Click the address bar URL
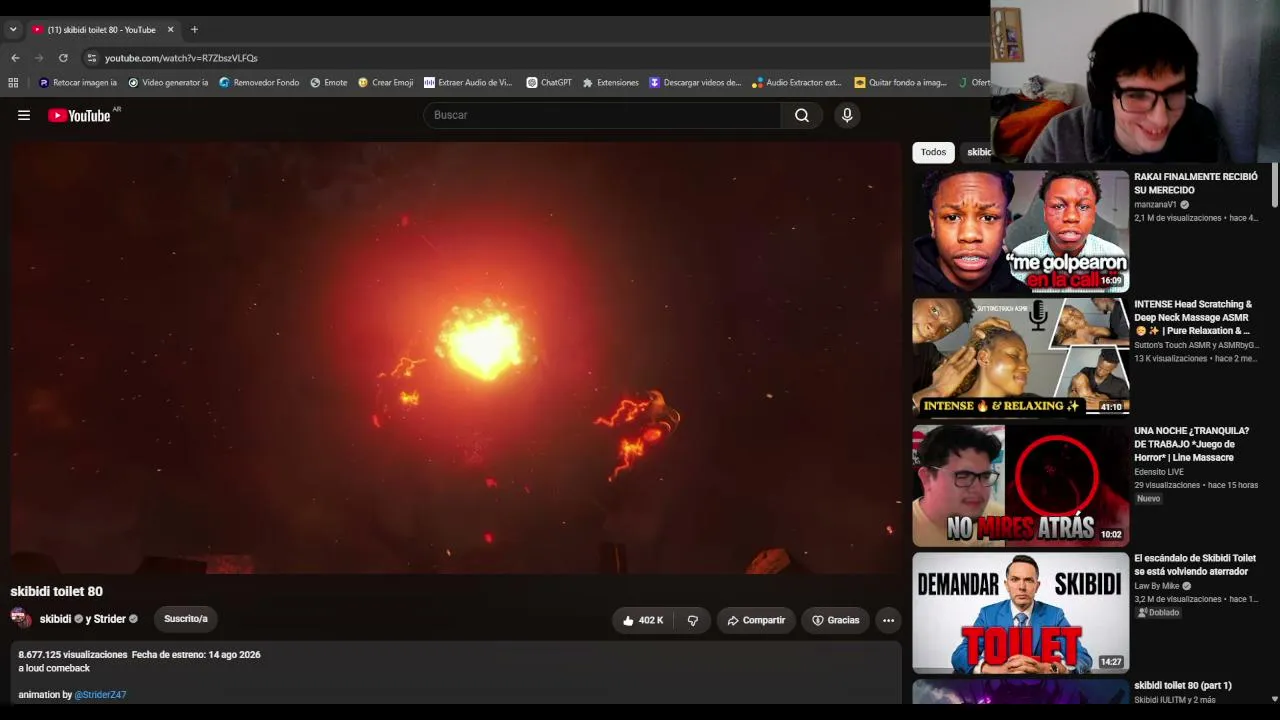The image size is (1280, 720). pos(181,58)
